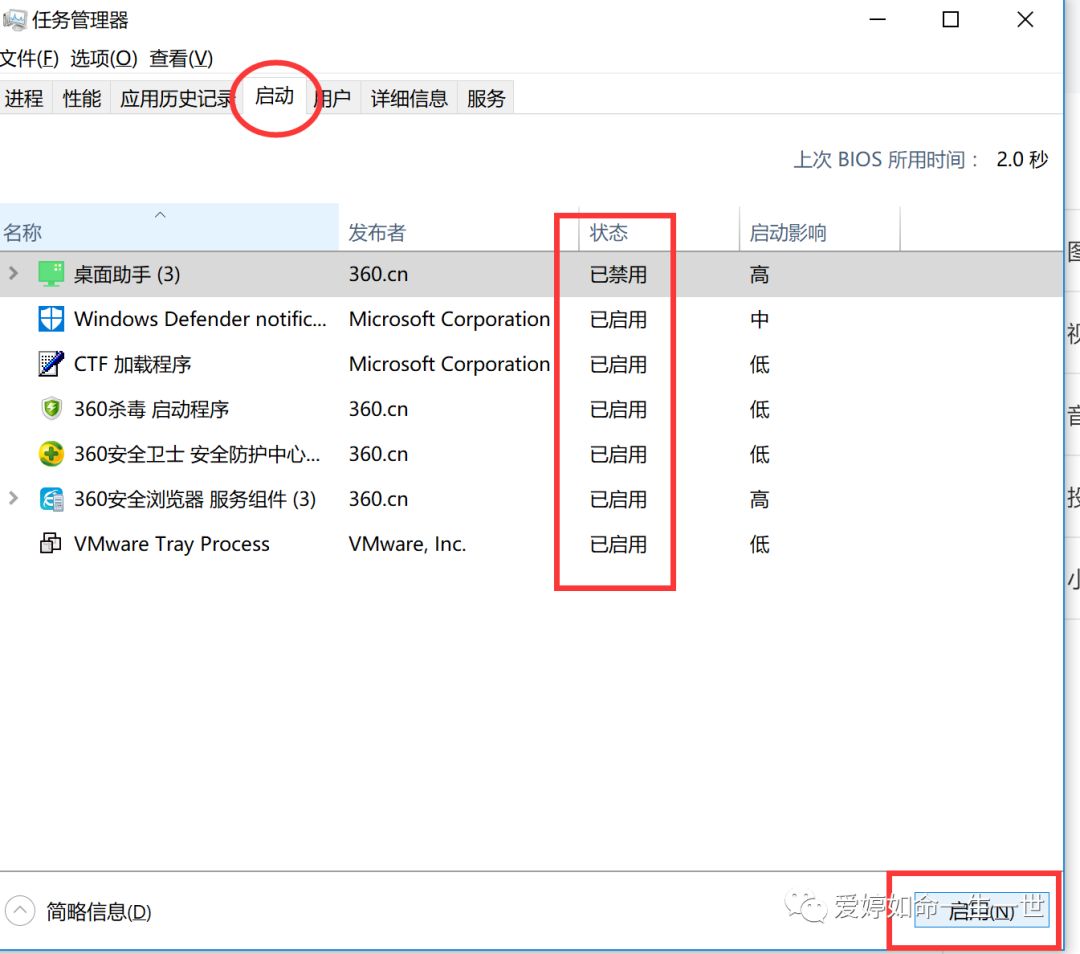Switch to the 进程 tab

[x=24, y=98]
